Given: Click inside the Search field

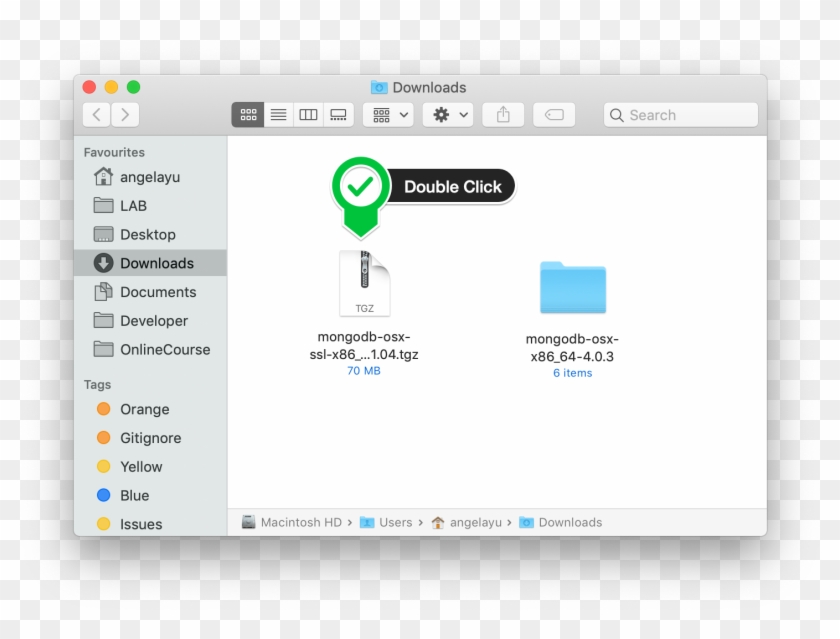Looking at the screenshot, I should [x=680, y=114].
